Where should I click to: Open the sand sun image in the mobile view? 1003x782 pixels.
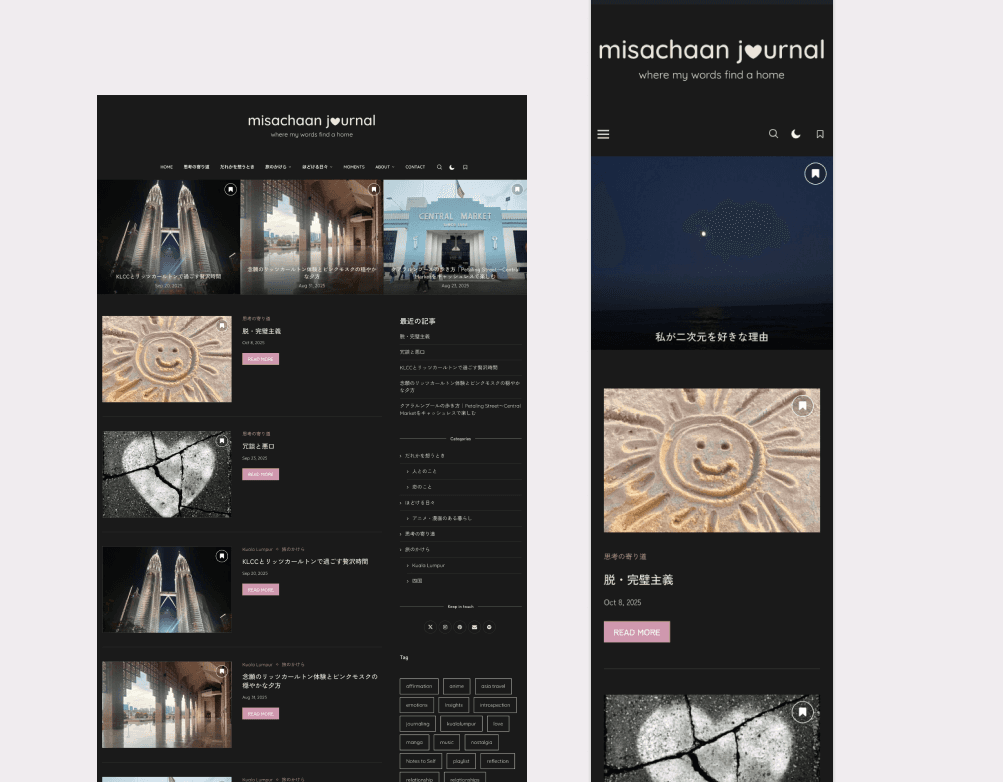711,460
